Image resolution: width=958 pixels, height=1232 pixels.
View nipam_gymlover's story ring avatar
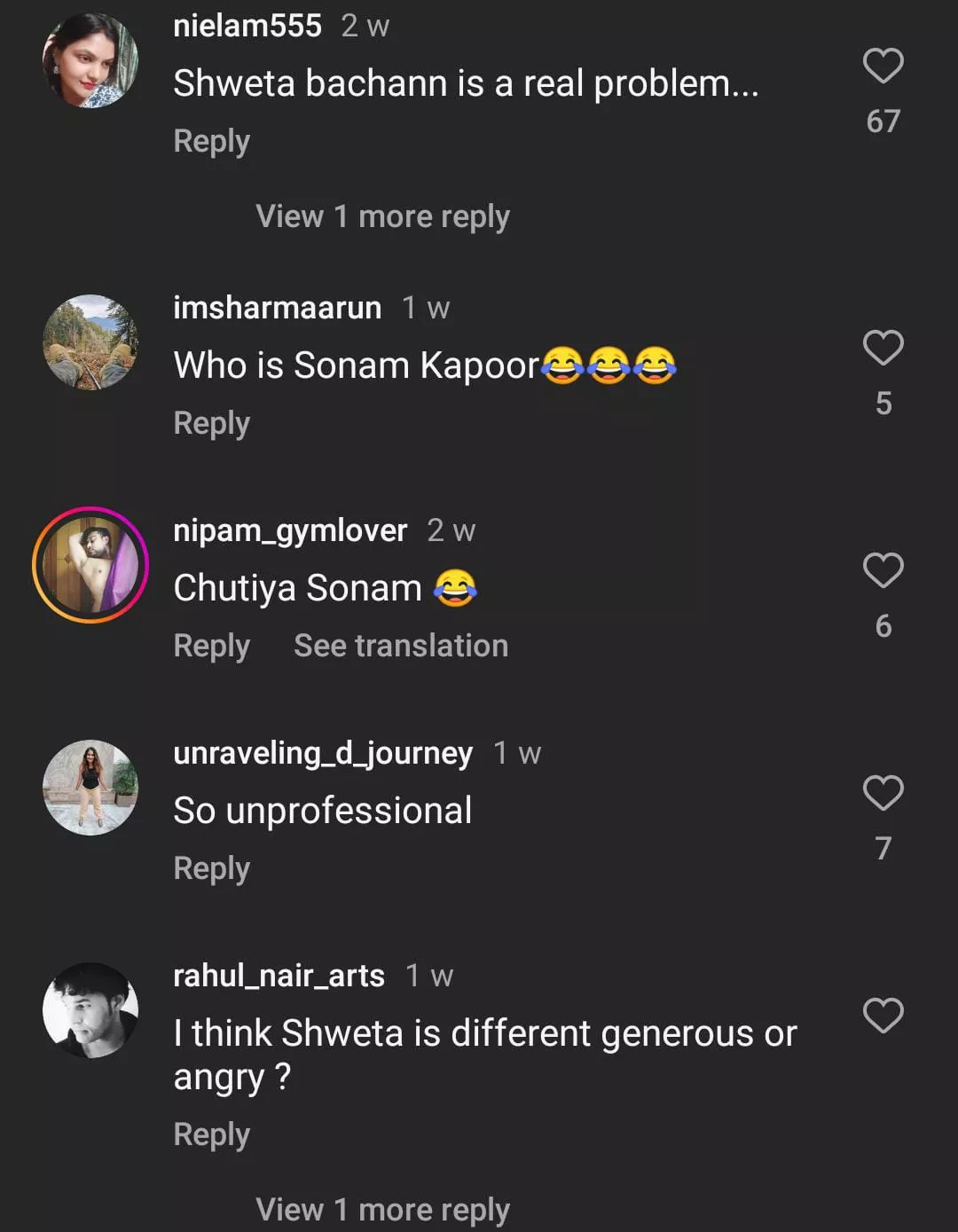[90, 565]
